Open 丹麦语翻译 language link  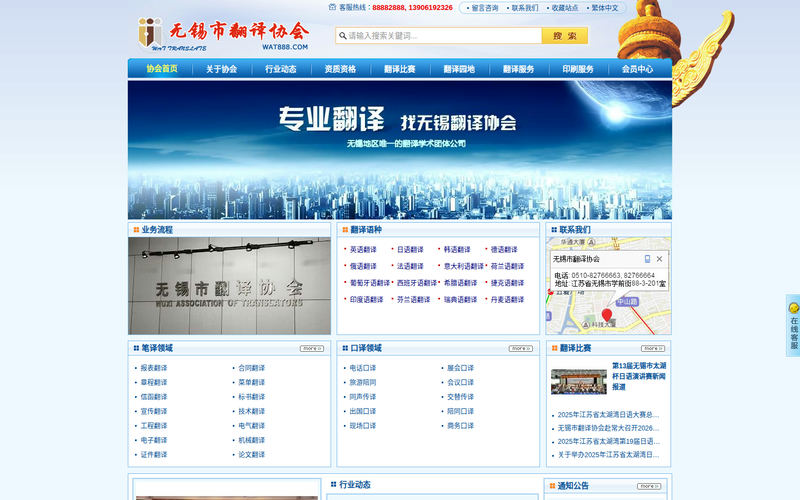point(507,299)
